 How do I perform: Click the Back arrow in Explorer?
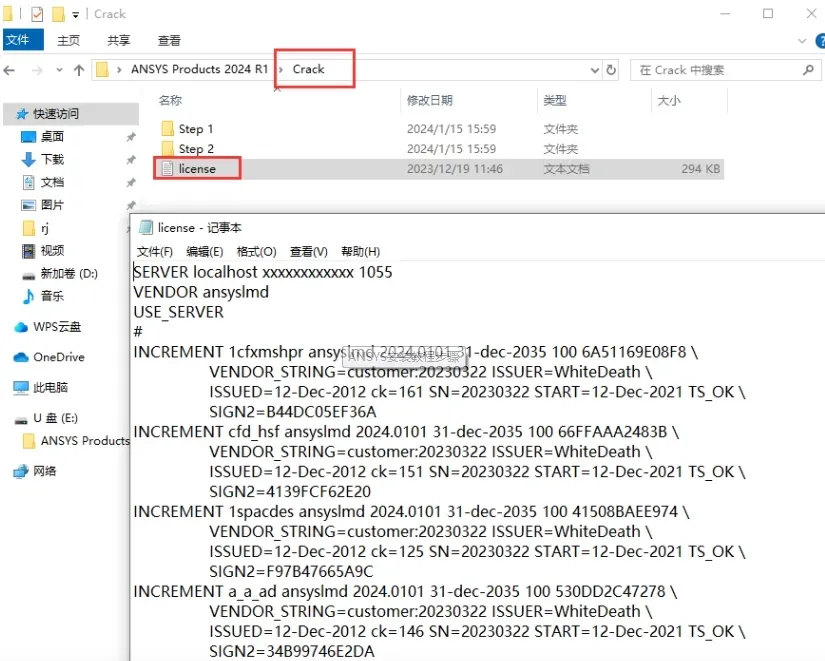[x=9, y=70]
